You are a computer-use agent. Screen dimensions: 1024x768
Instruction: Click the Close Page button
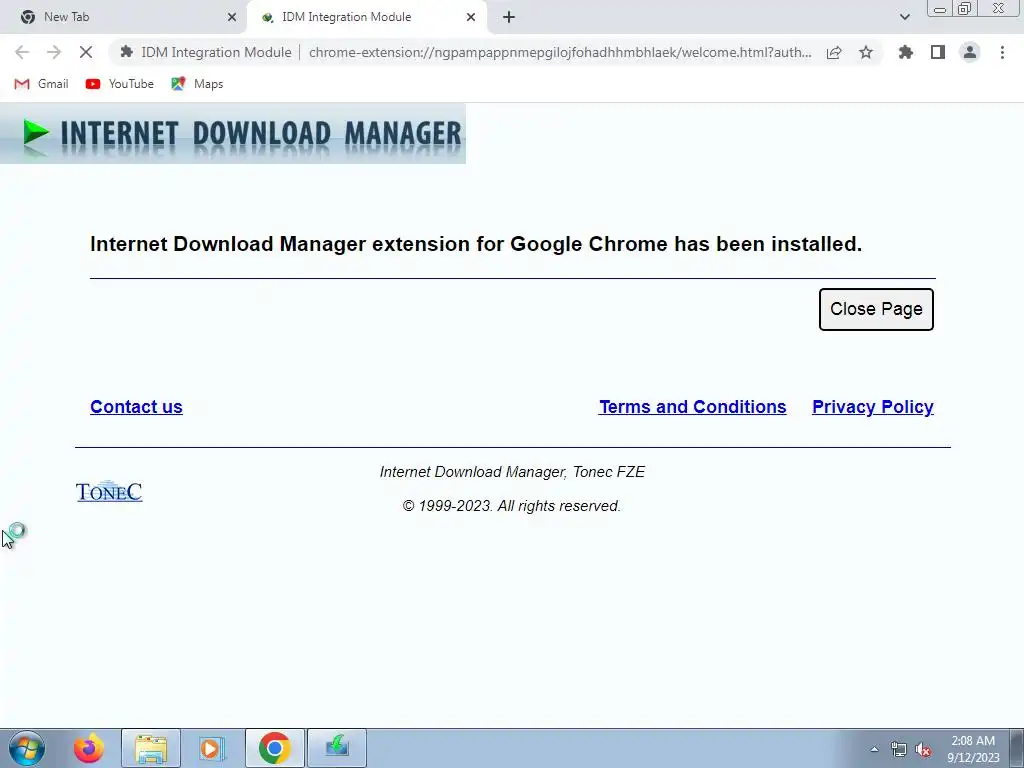point(876,309)
